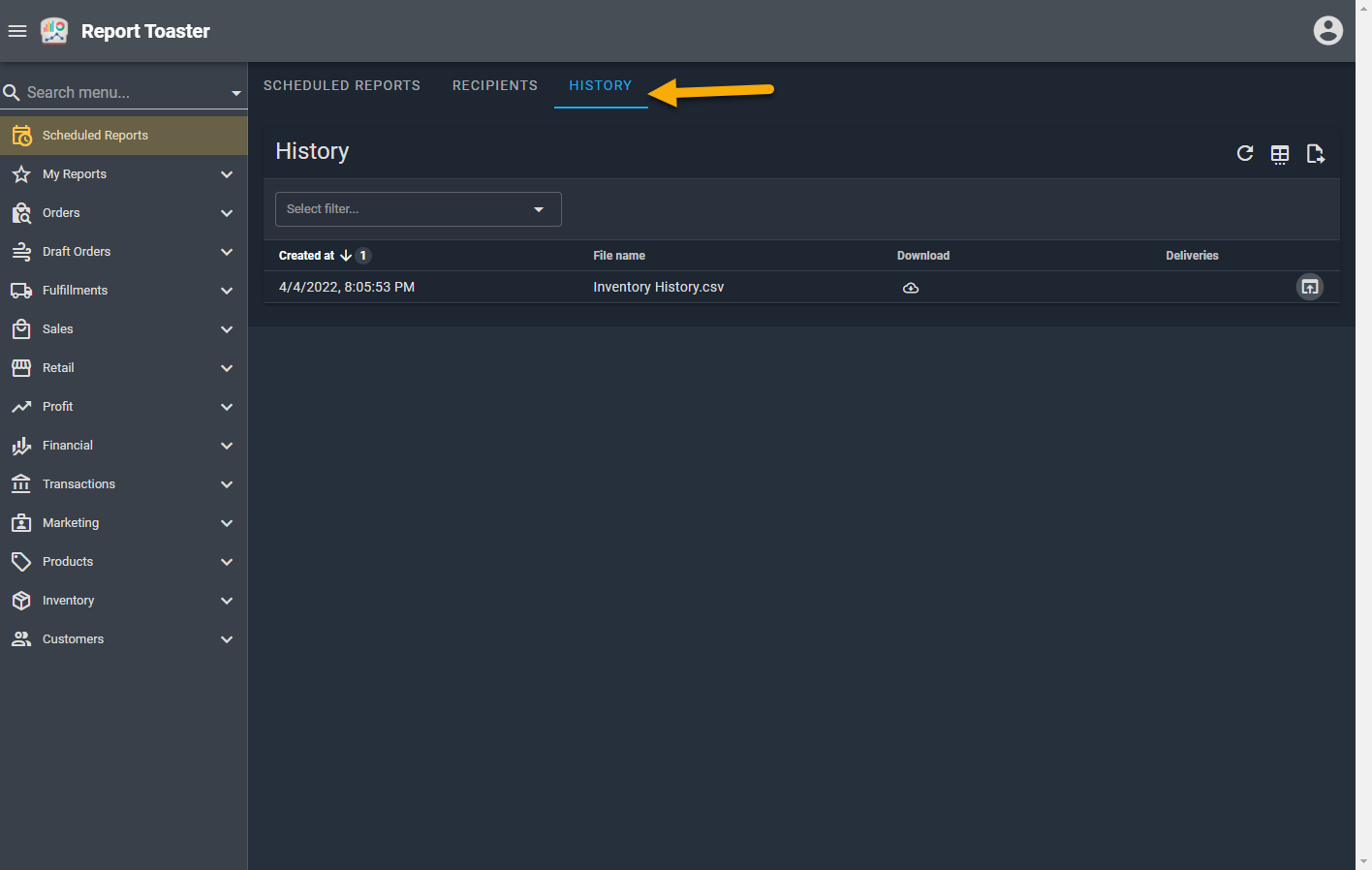Open the column chooser grid icon
Screen dimensions: 1372x870
[1280, 154]
